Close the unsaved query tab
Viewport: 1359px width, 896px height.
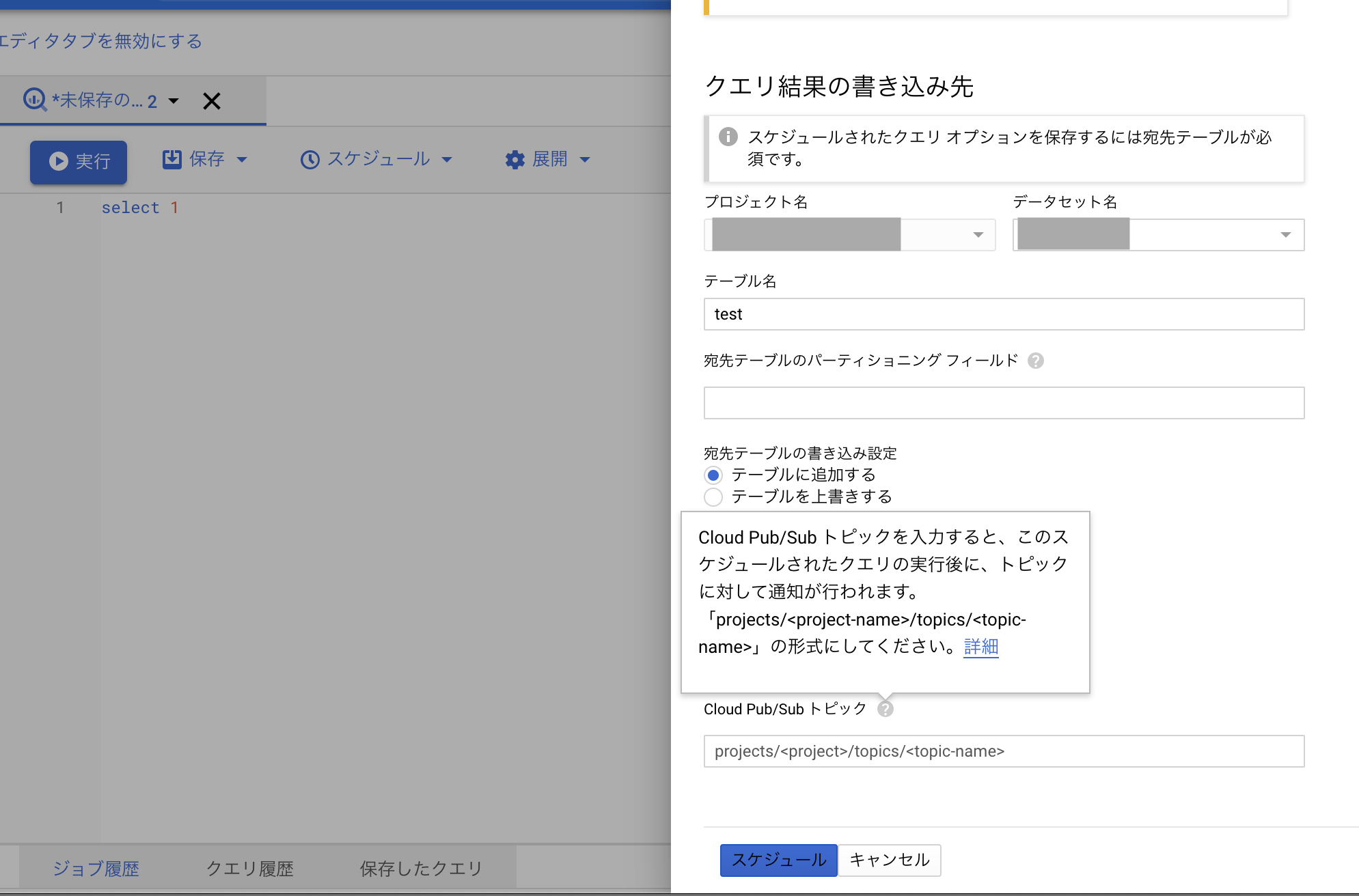212,101
